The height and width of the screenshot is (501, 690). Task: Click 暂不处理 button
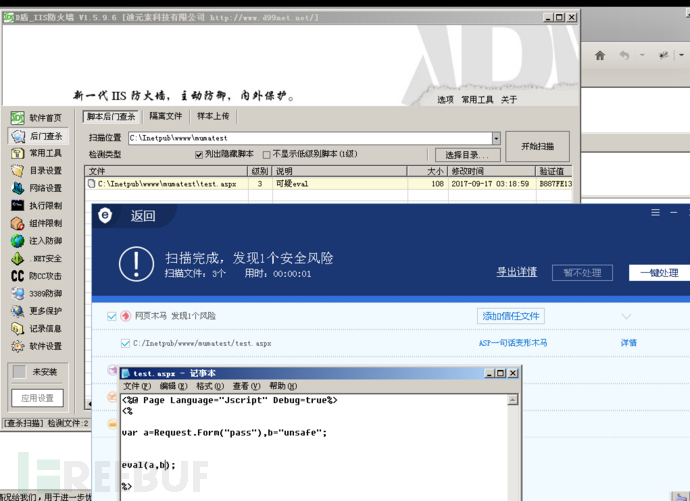(x=582, y=273)
